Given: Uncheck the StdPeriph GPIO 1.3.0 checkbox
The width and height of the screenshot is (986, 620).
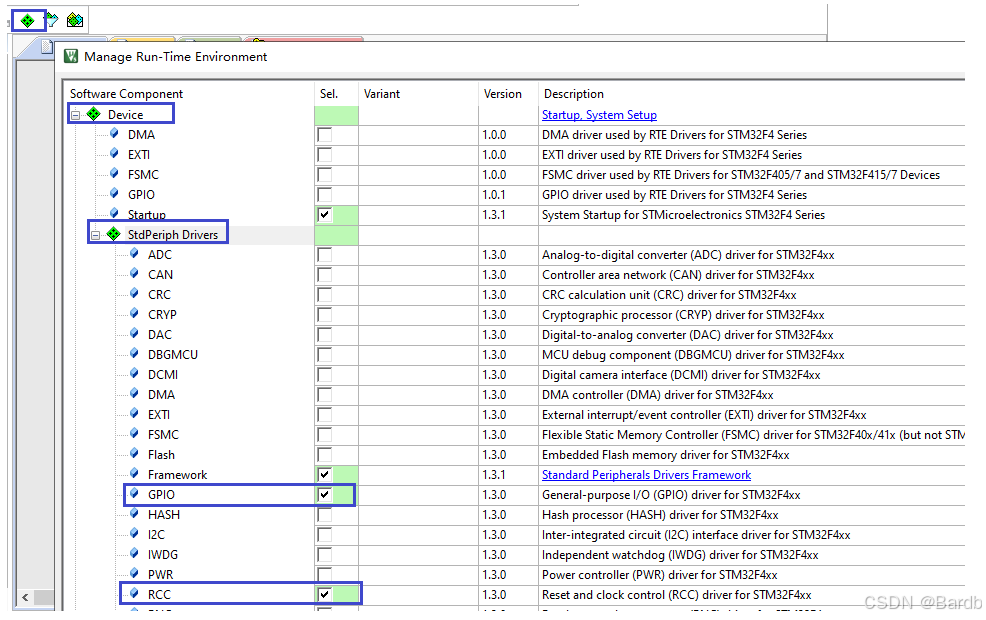Looking at the screenshot, I should click(x=324, y=495).
